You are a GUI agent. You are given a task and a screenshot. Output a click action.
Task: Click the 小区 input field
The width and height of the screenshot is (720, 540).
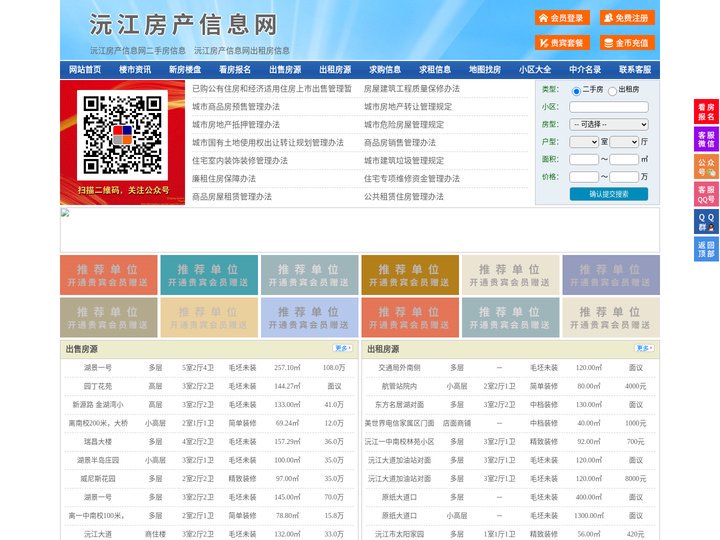click(609, 107)
